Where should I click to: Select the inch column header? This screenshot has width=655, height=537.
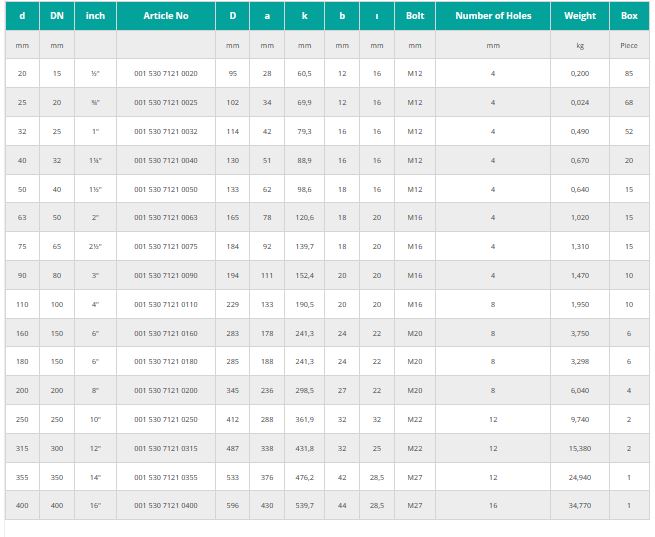click(95, 16)
